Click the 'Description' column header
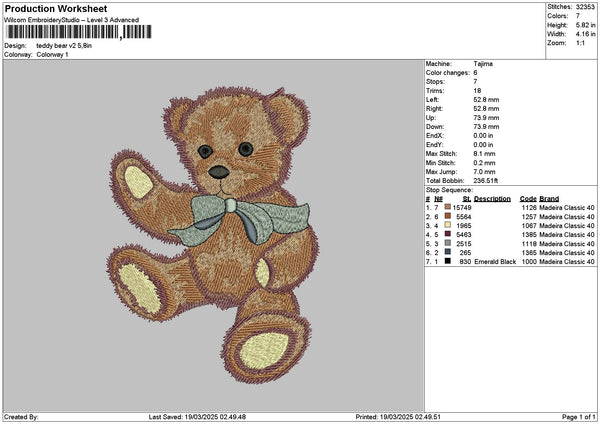 [x=492, y=199]
